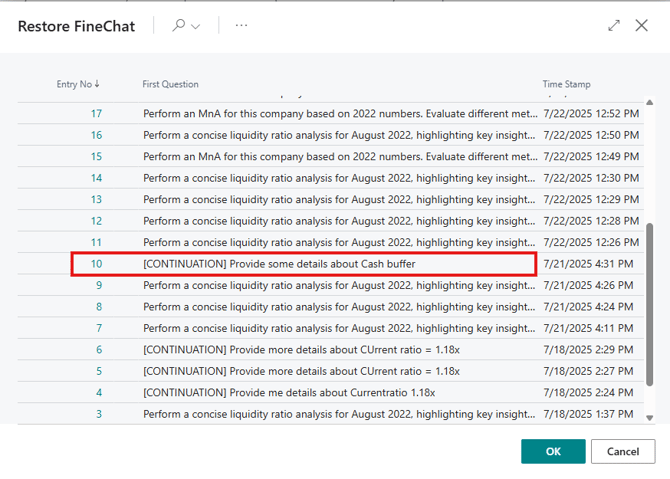Click the Cancel button
This screenshot has width=670, height=479.
click(623, 451)
